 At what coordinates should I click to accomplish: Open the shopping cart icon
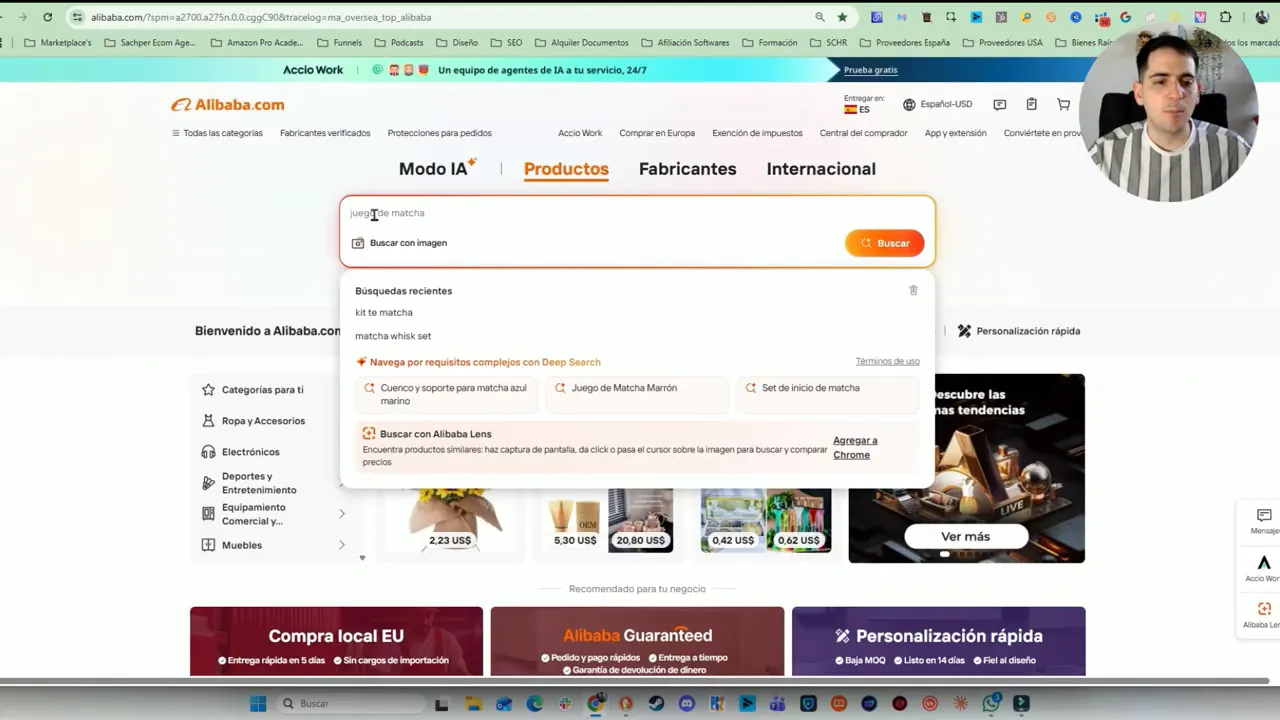click(x=1063, y=104)
